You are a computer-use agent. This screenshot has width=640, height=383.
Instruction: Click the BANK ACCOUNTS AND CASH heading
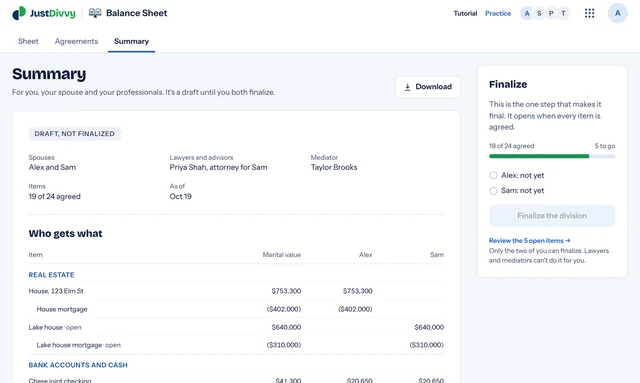78,365
